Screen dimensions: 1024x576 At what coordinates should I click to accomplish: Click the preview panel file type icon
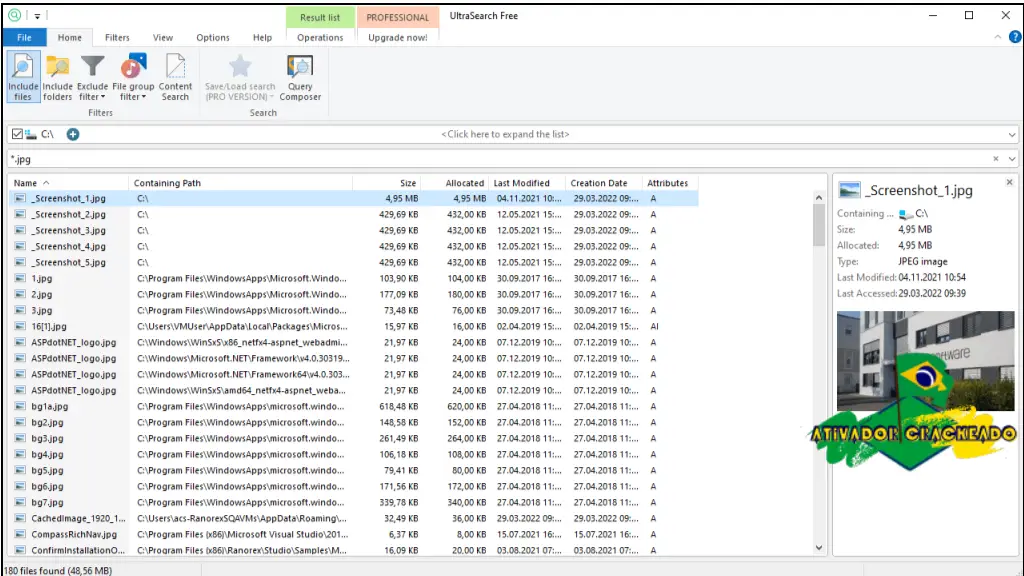(x=849, y=190)
